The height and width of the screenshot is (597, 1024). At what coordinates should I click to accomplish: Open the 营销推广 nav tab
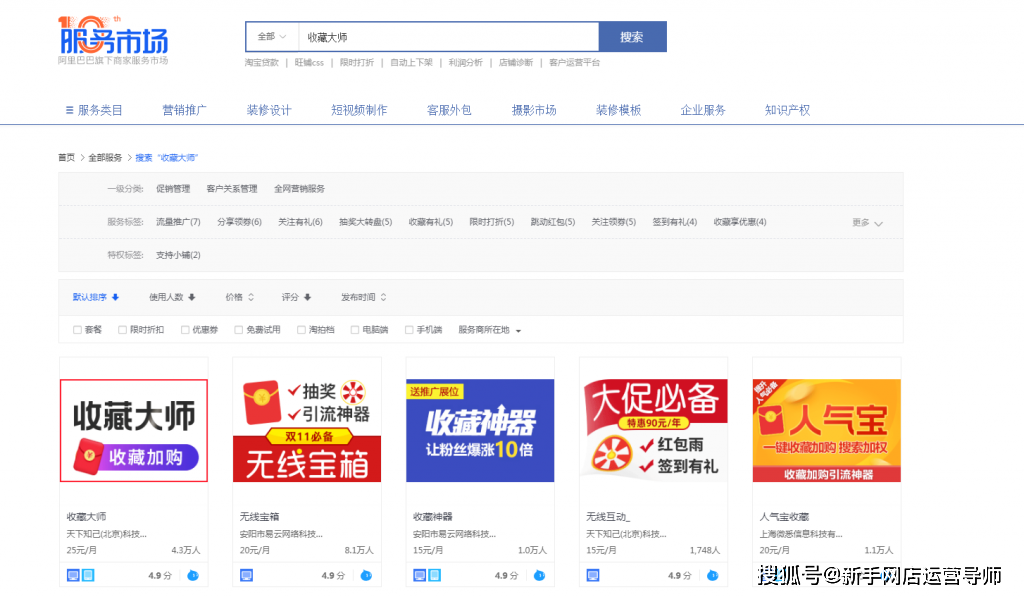[184, 110]
